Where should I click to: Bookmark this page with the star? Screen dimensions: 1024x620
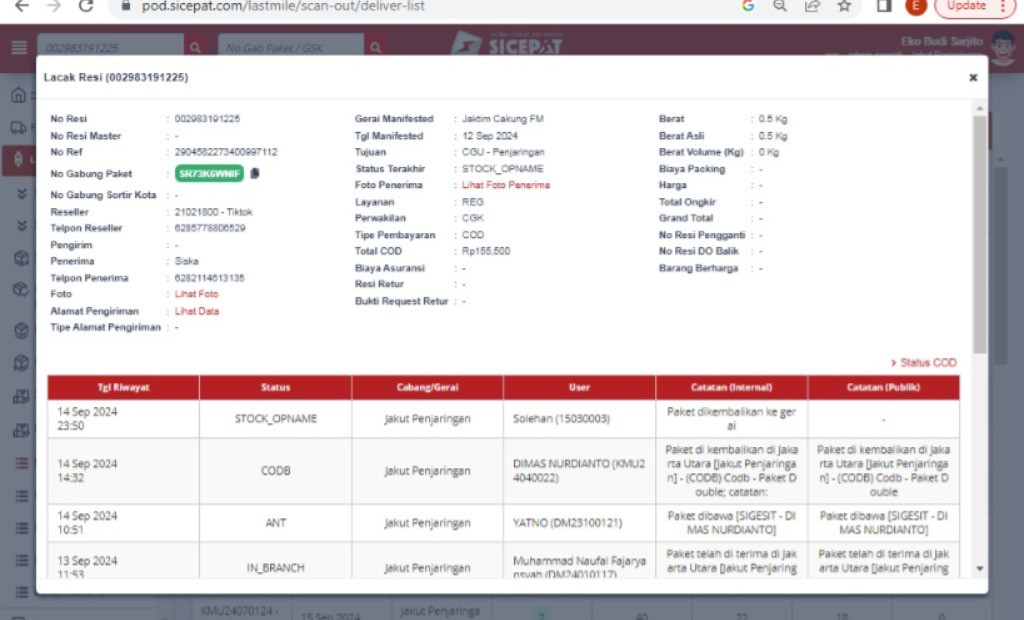[x=844, y=6]
